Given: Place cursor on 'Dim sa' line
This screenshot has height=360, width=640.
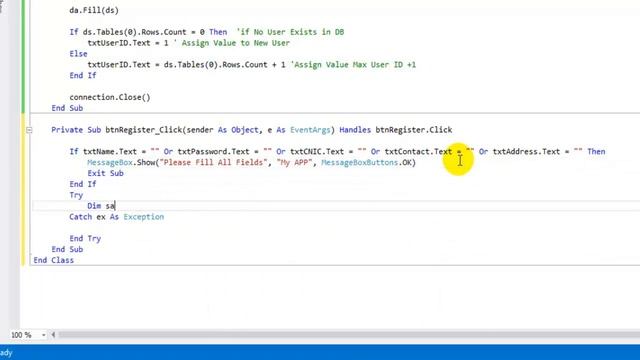Looking at the screenshot, I should tap(101, 206).
